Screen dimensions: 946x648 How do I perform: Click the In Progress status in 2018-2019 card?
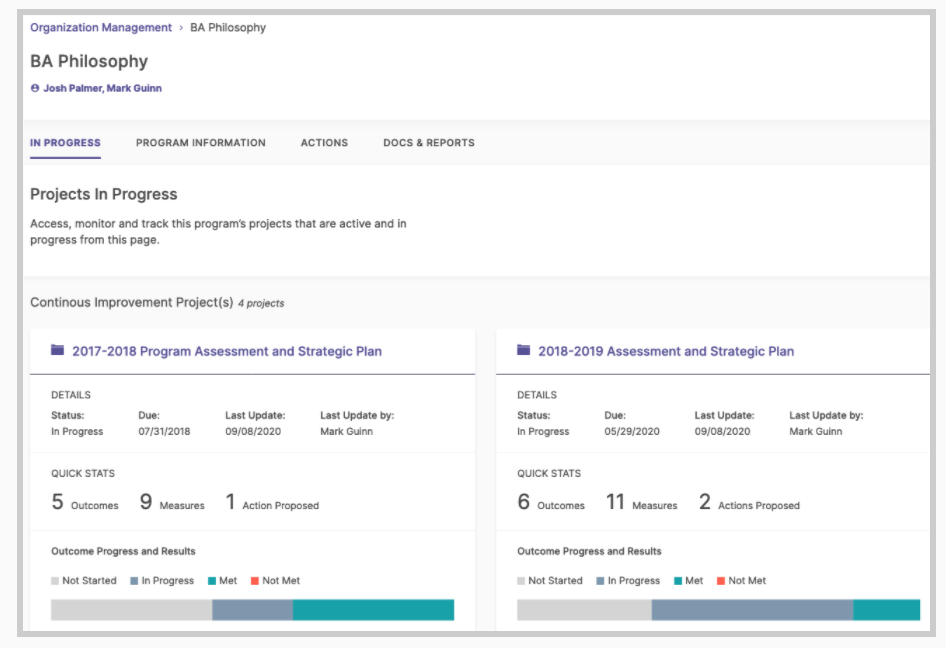543,431
